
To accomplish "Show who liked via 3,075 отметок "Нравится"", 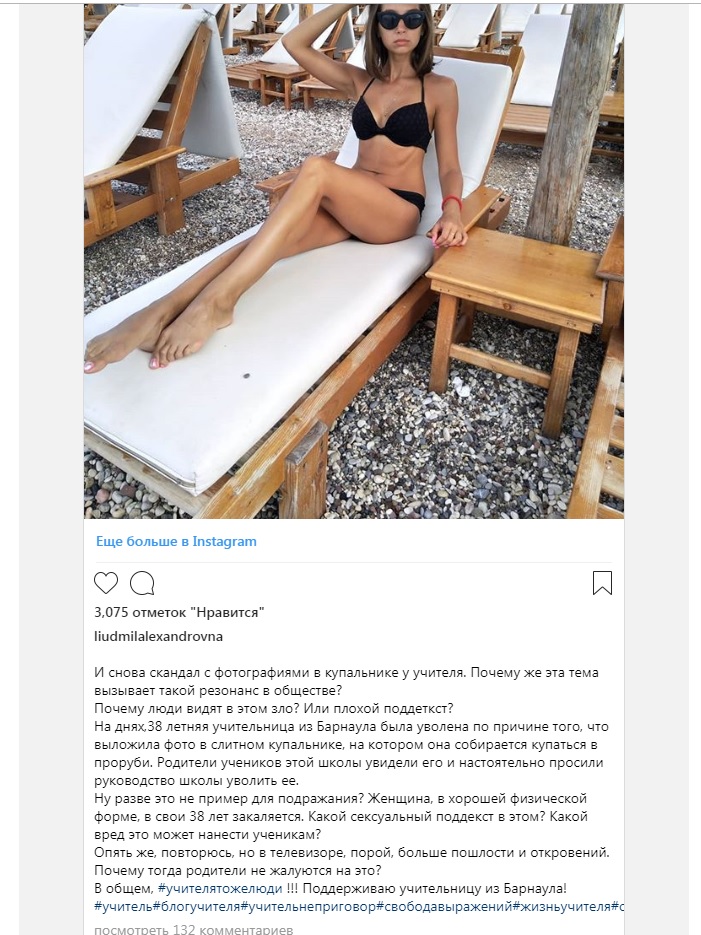I will pos(179,612).
